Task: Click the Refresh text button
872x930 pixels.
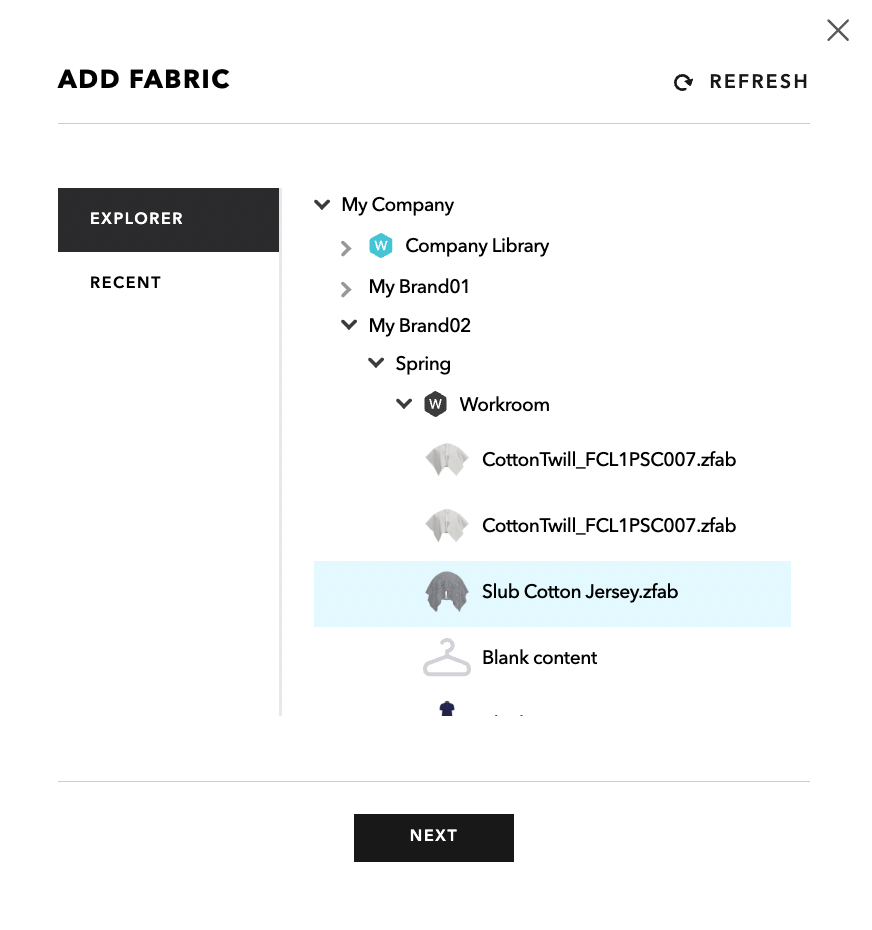Action: tap(759, 81)
